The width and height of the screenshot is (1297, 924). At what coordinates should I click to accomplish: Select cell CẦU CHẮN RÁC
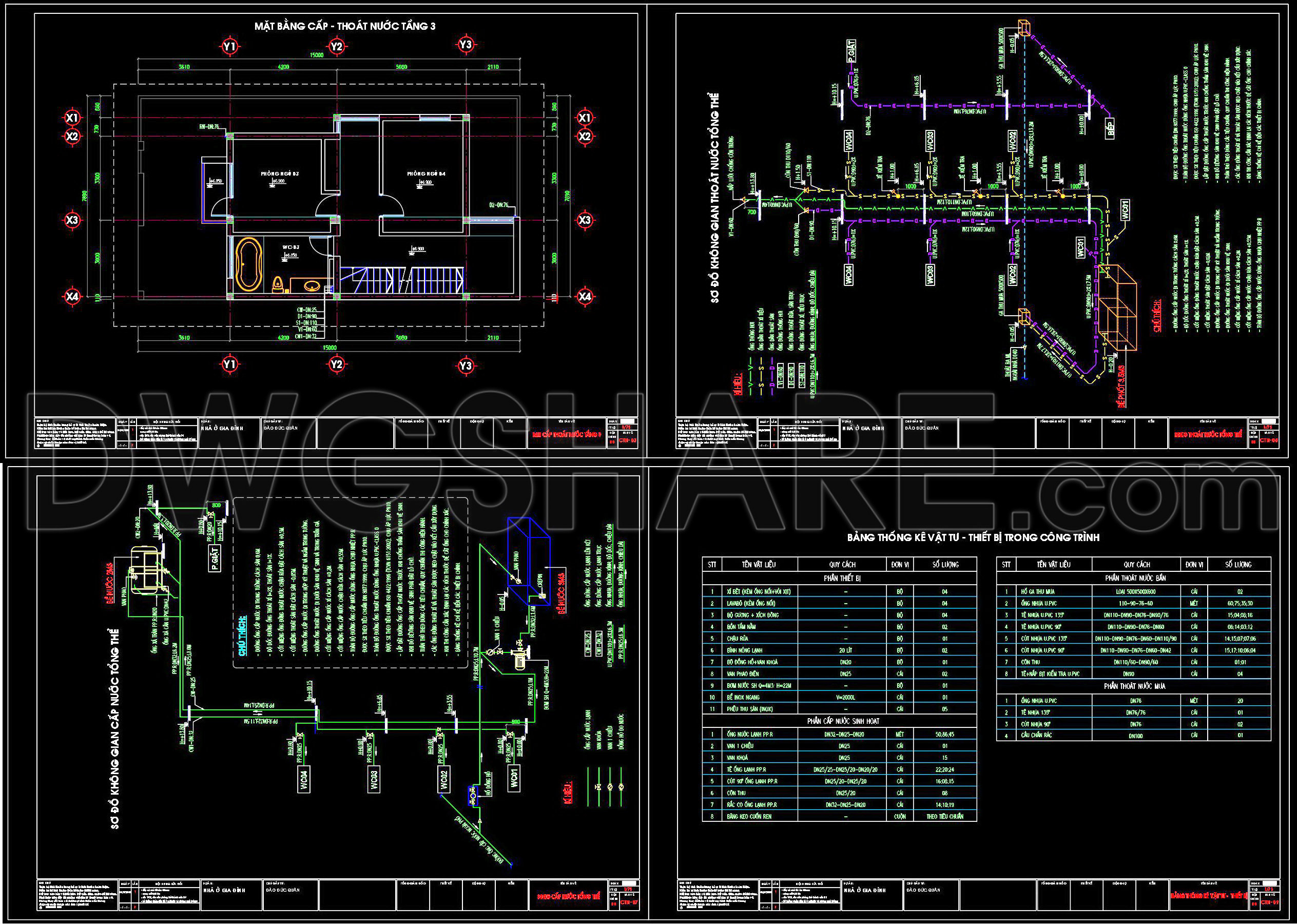click(1054, 736)
